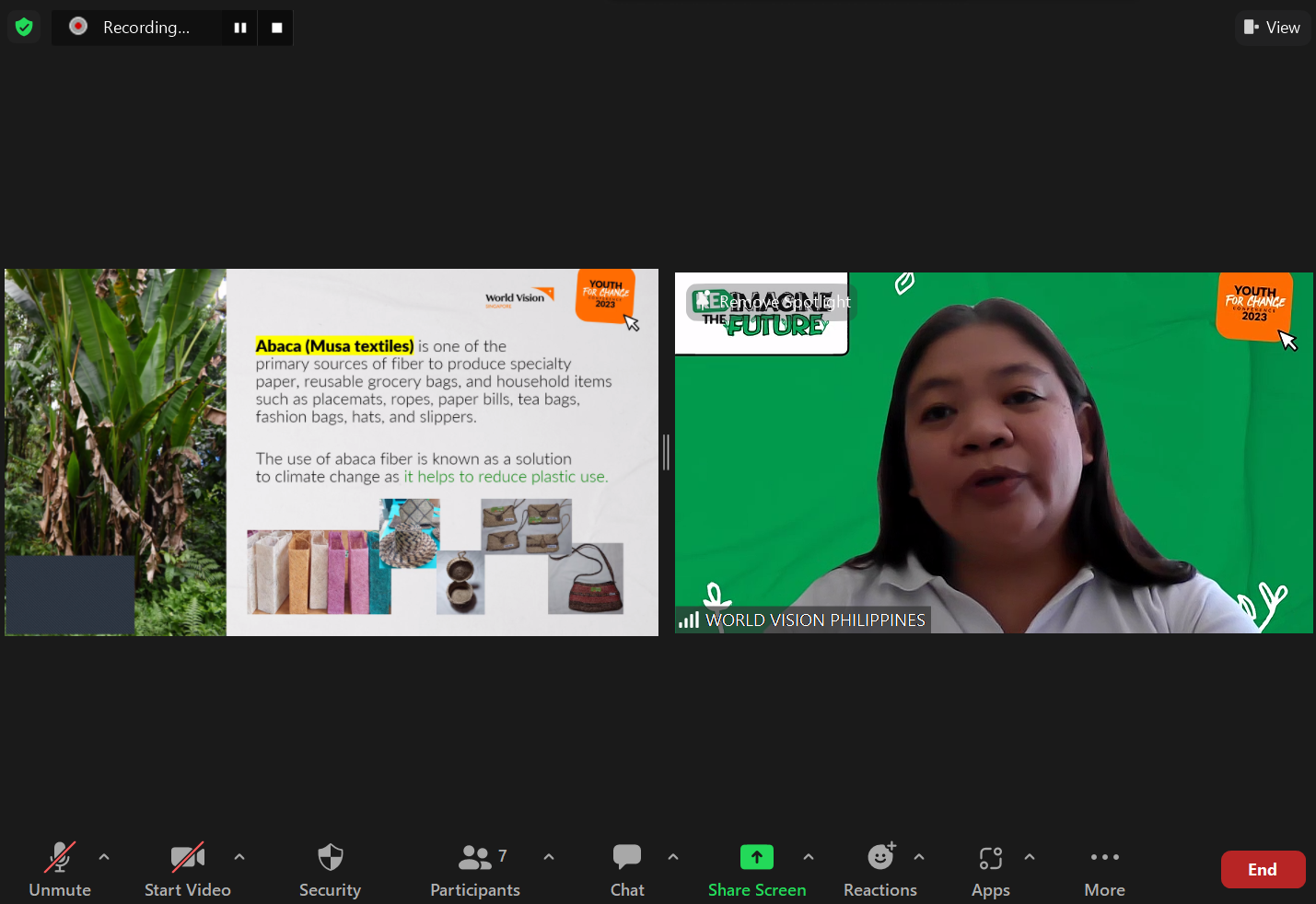Expand the Reactions options arrow

point(919,857)
